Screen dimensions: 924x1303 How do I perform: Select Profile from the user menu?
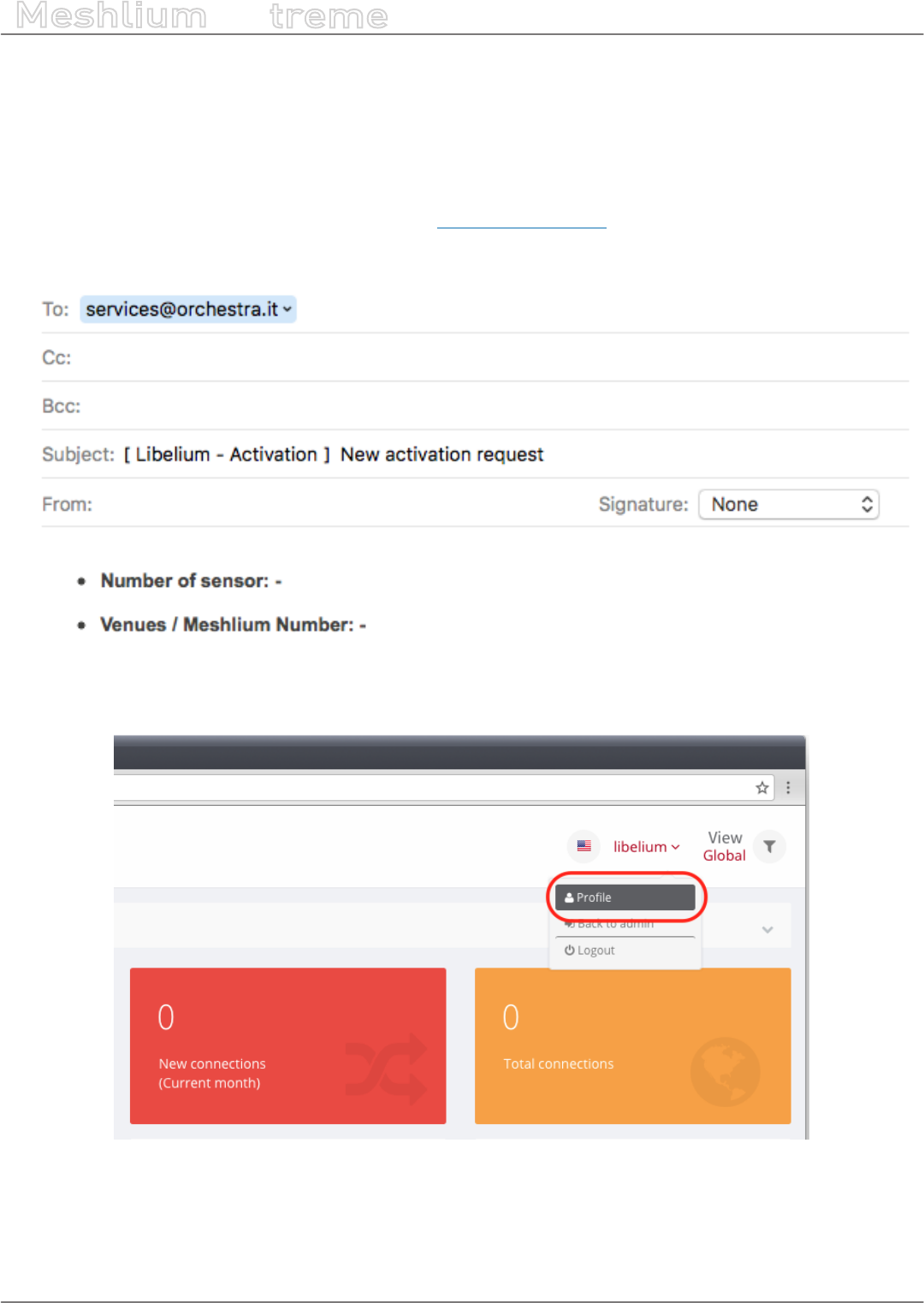point(625,897)
